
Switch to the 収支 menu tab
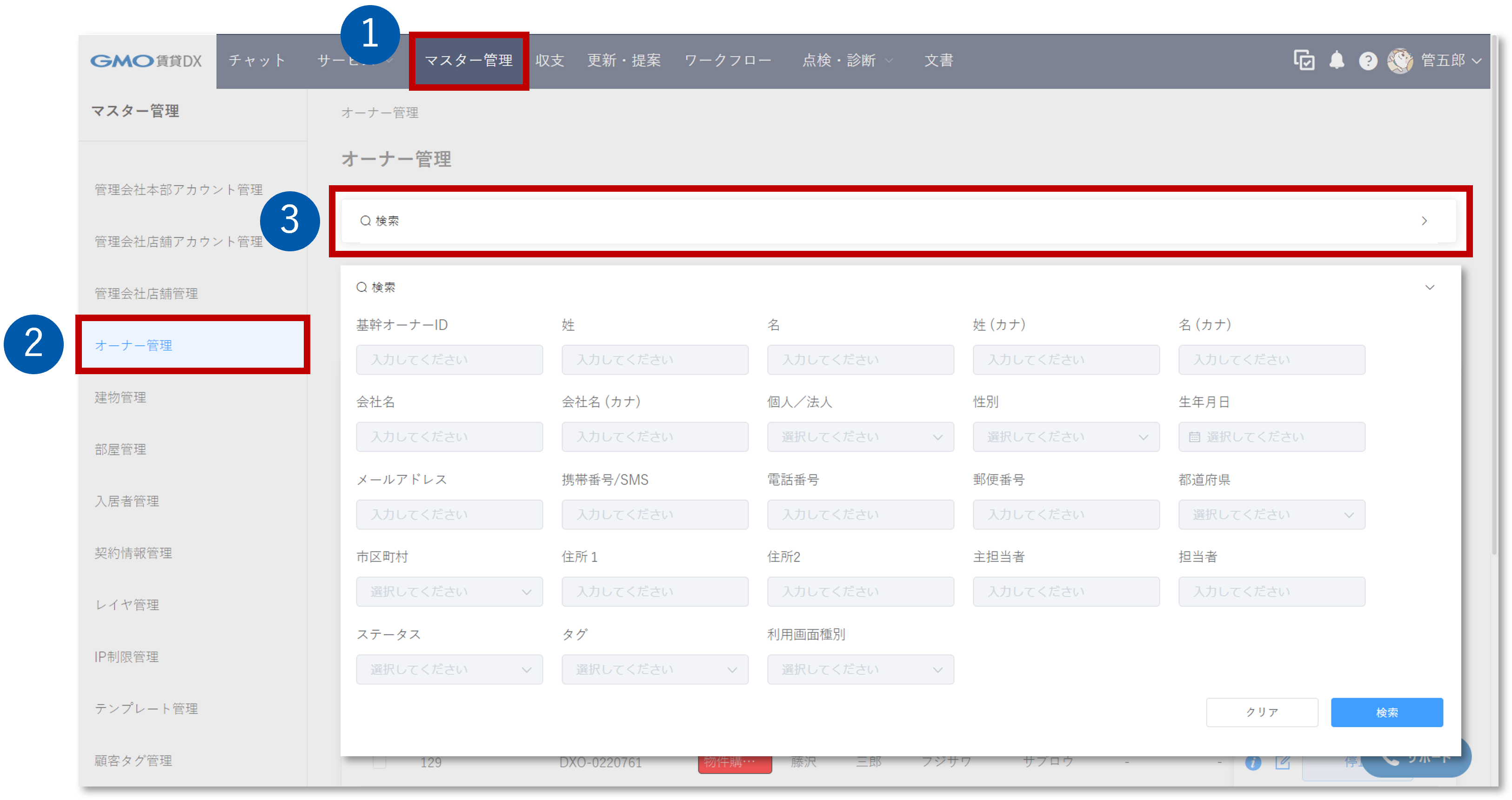tap(549, 60)
